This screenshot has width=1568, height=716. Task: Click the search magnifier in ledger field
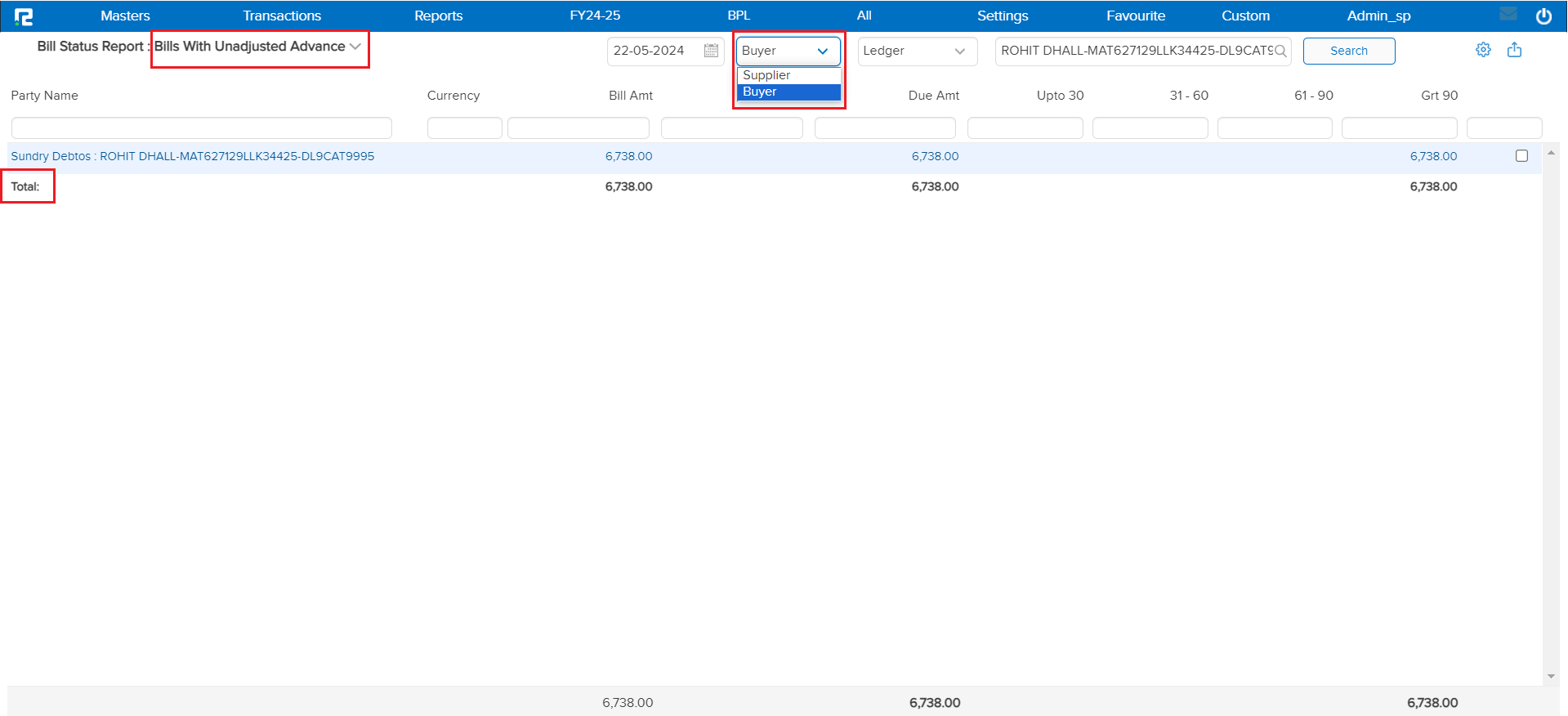(x=1280, y=51)
